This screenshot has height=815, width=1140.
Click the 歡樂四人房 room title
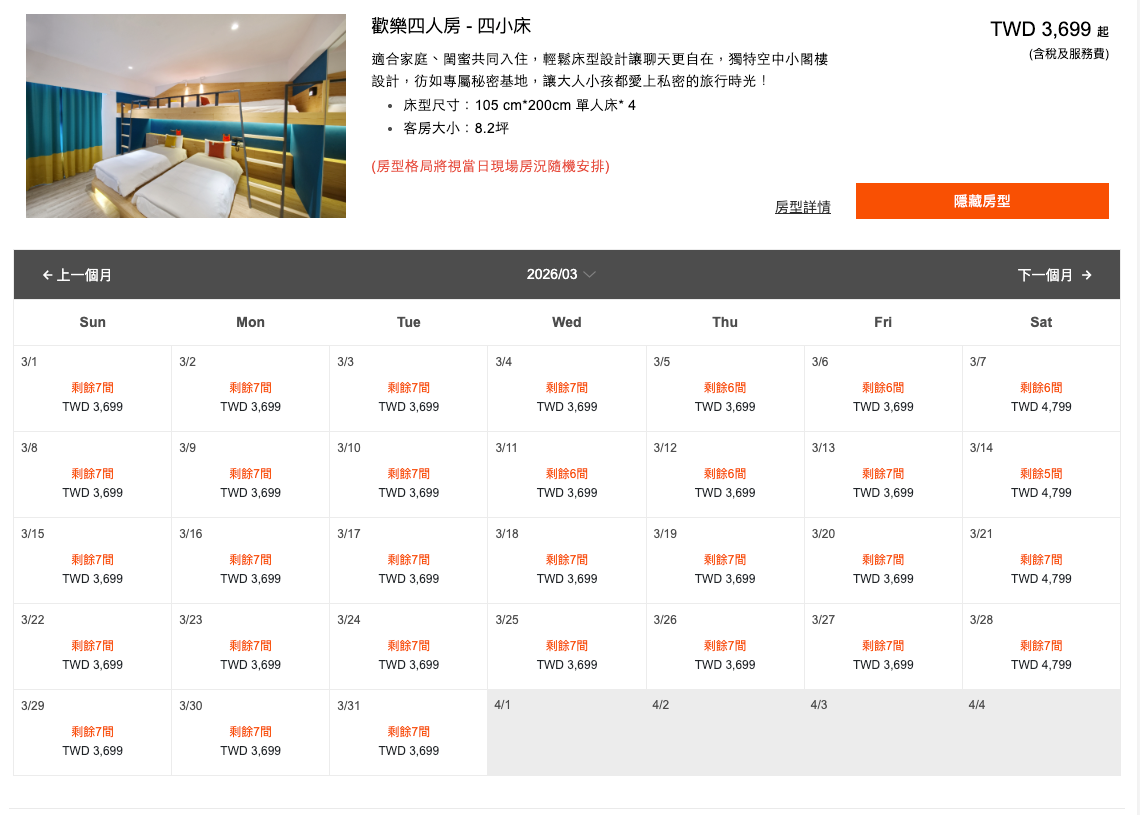click(x=451, y=27)
